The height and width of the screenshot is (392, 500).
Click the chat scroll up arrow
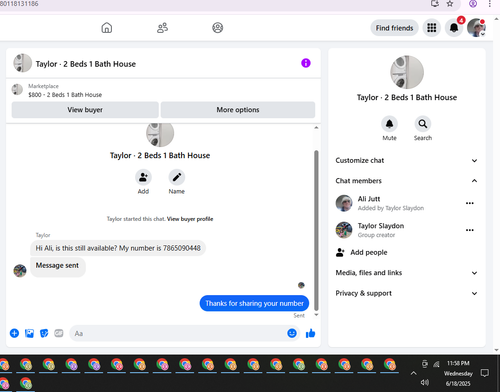pos(316,128)
